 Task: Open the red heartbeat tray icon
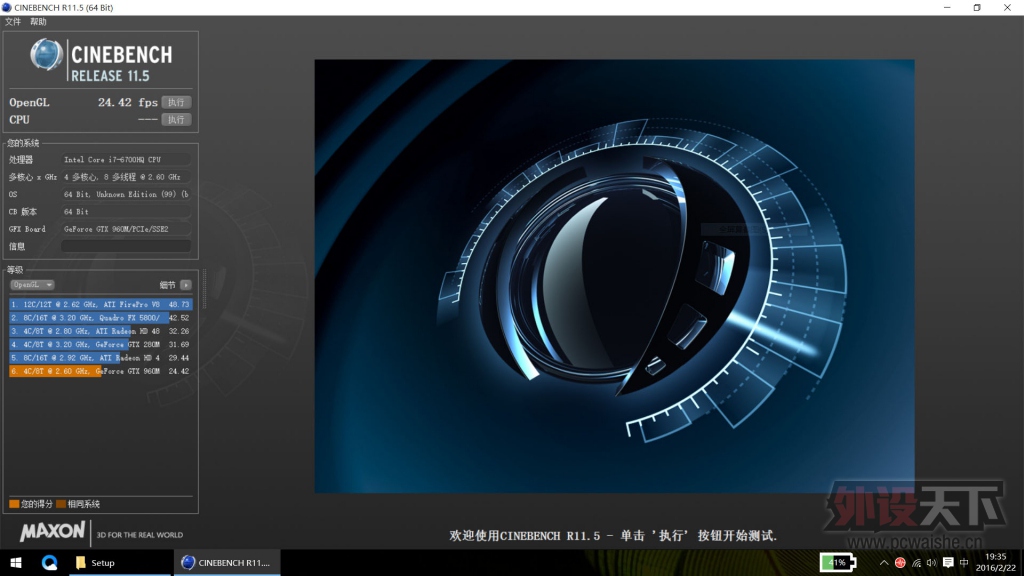click(900, 563)
